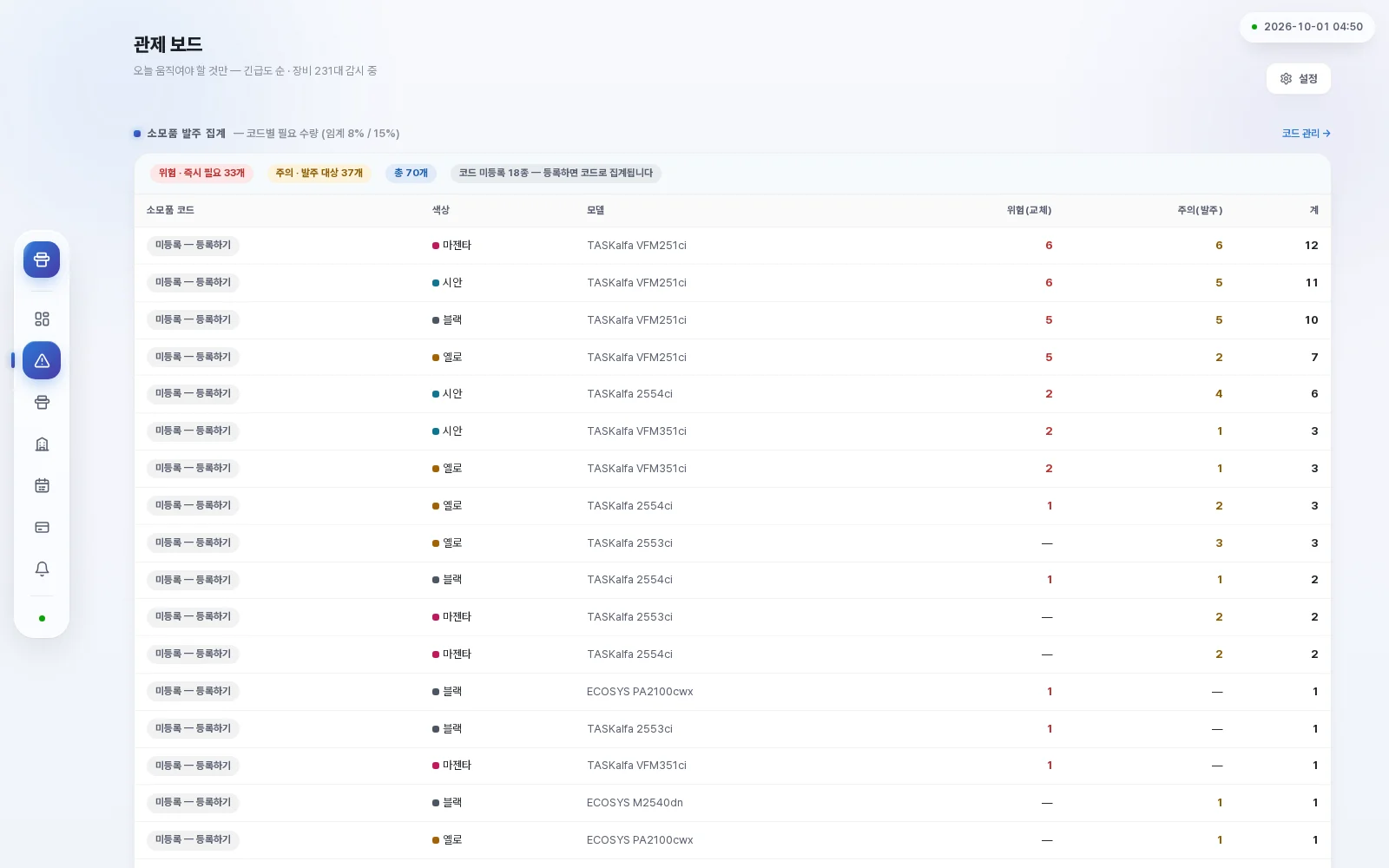Click the 총 70개 chip
Viewport: 1389px width, 868px height.
click(411, 173)
